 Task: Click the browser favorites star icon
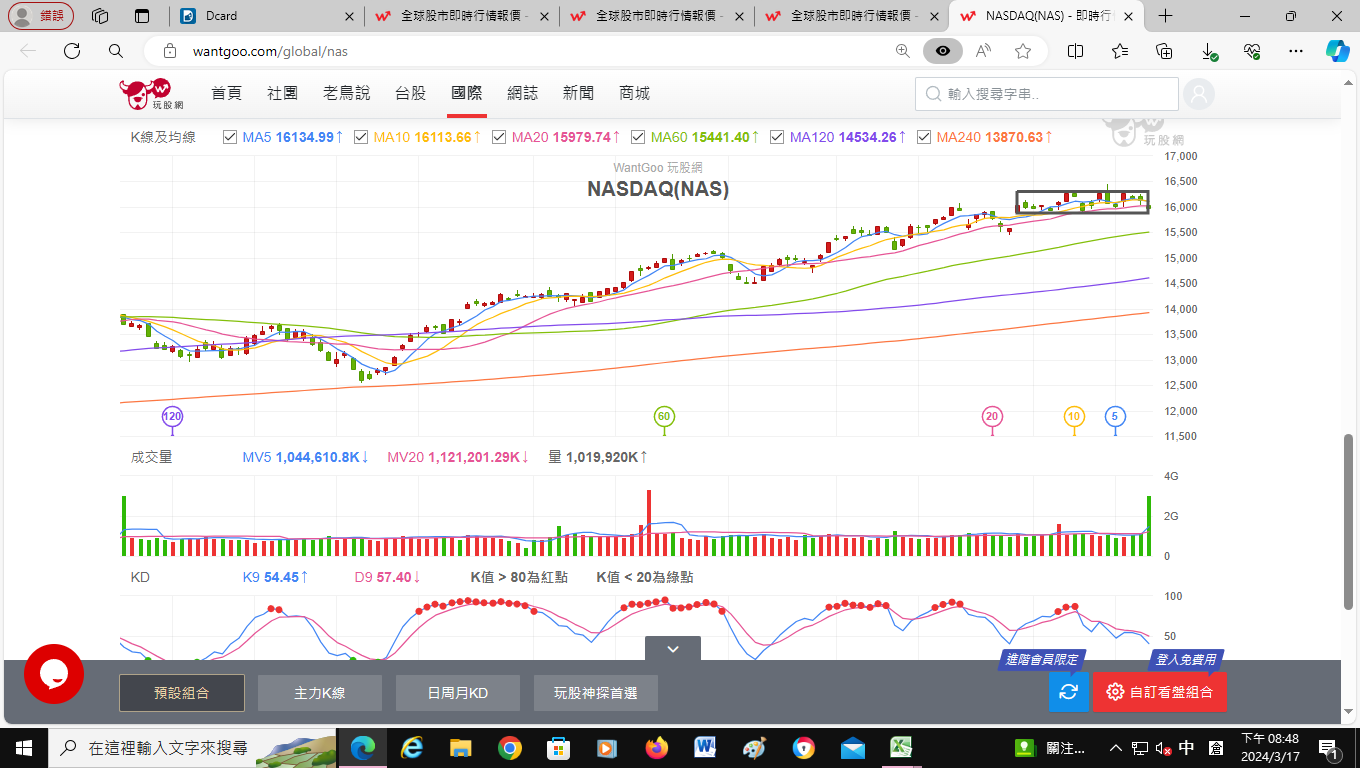(x=1022, y=51)
